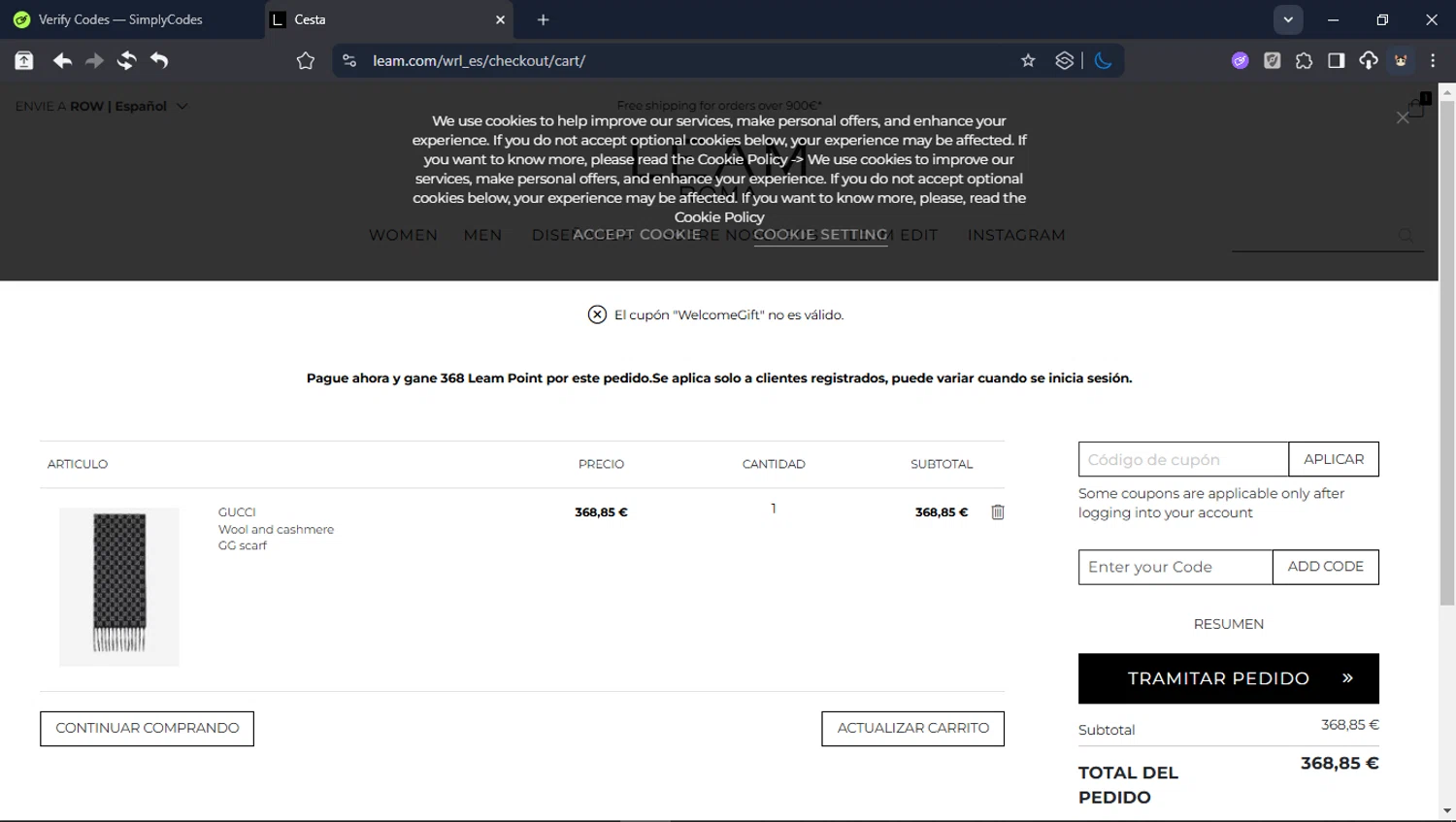Image resolution: width=1456 pixels, height=822 pixels.
Task: Open the MEN menu
Action: click(482, 235)
